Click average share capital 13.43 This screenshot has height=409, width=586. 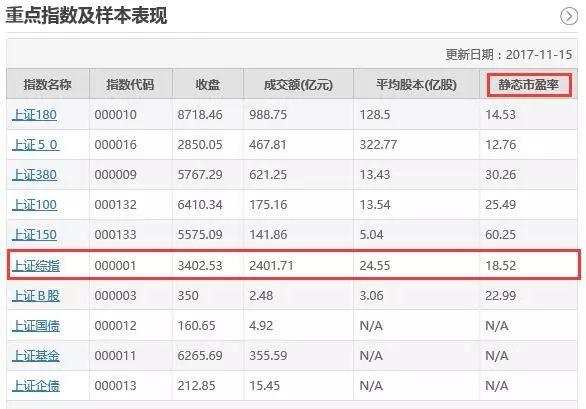[x=375, y=175]
